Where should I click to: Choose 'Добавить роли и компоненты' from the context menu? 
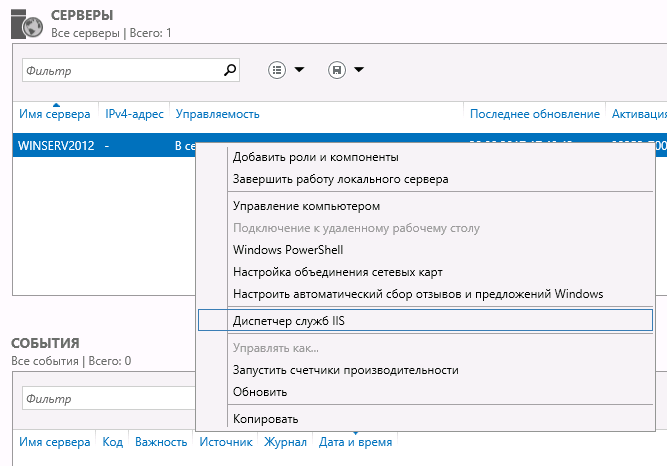coord(315,157)
